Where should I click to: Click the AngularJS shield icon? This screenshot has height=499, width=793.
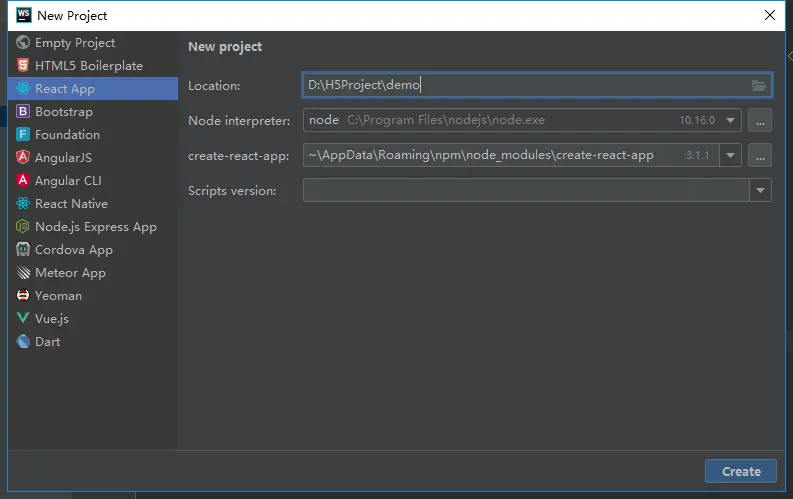tap(23, 157)
